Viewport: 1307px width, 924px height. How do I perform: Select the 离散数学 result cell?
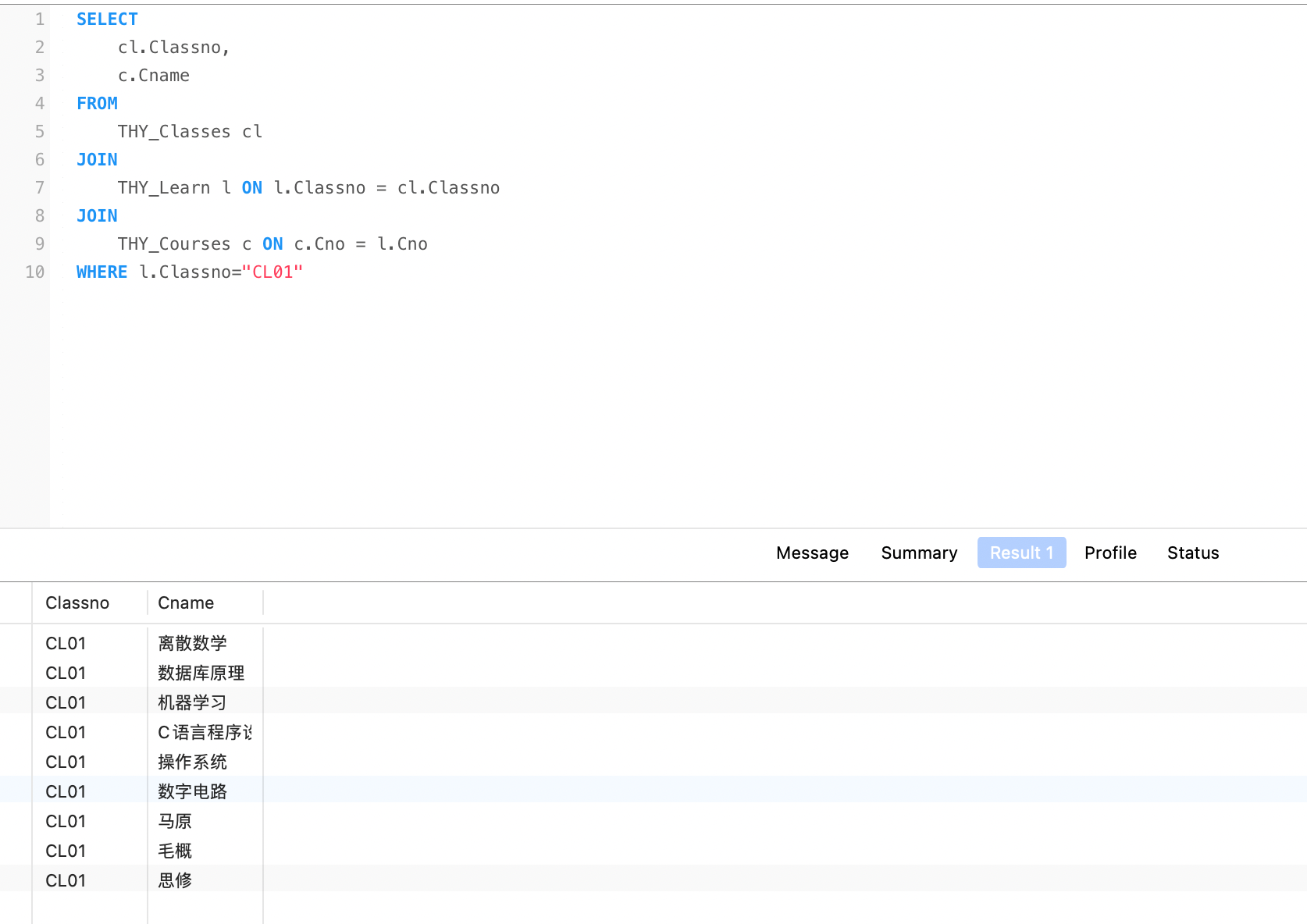point(192,643)
